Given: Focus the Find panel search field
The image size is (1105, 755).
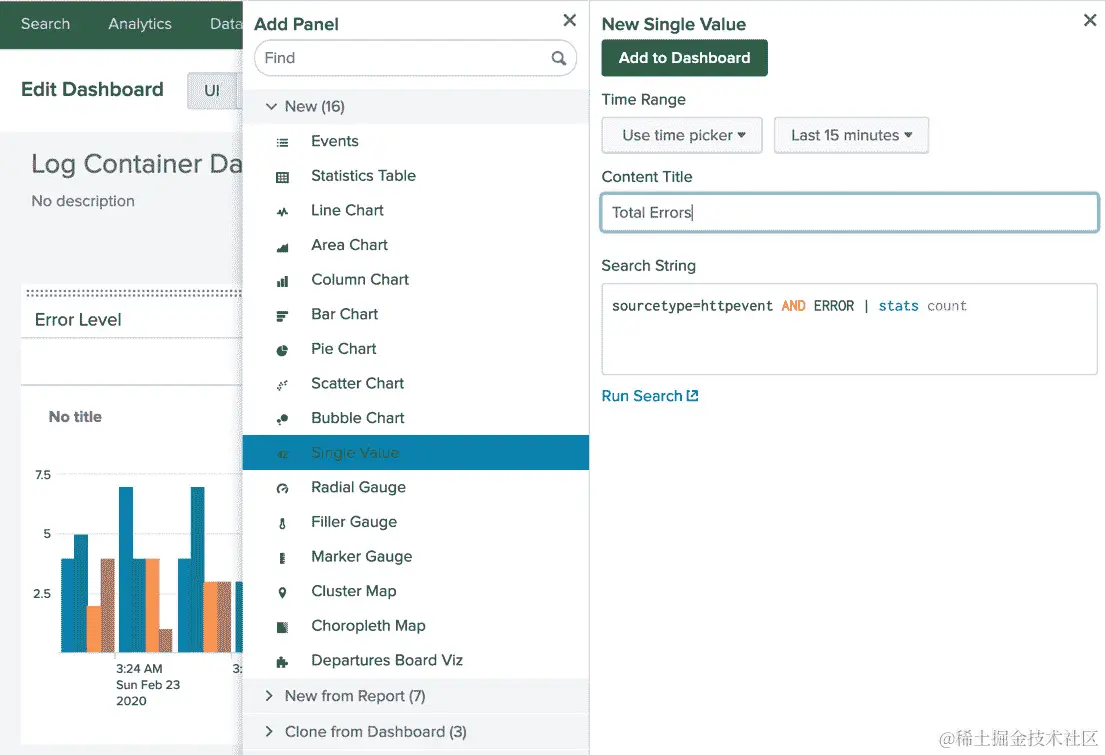Looking at the screenshot, I should point(415,59).
